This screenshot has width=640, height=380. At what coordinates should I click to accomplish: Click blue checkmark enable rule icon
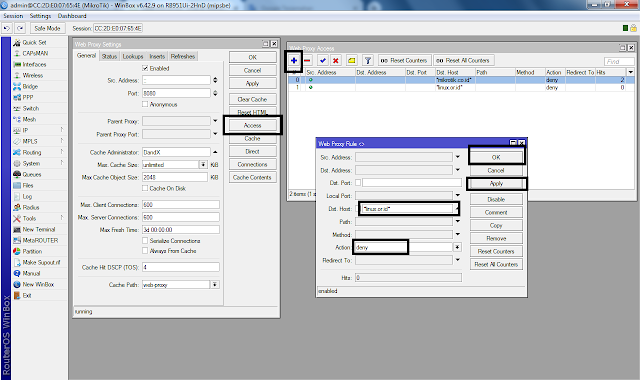click(x=323, y=60)
